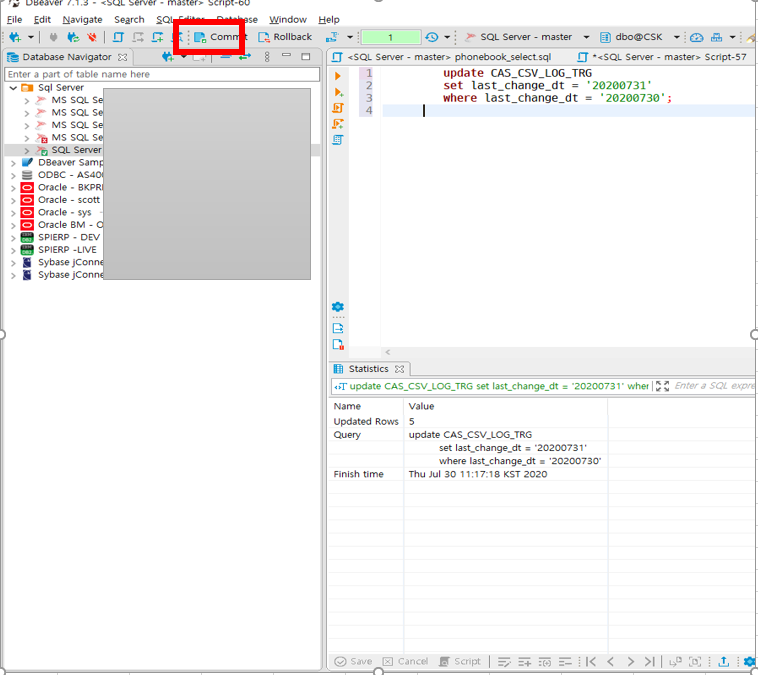Click the New Connection plug icon in main toolbar

[x=15, y=37]
